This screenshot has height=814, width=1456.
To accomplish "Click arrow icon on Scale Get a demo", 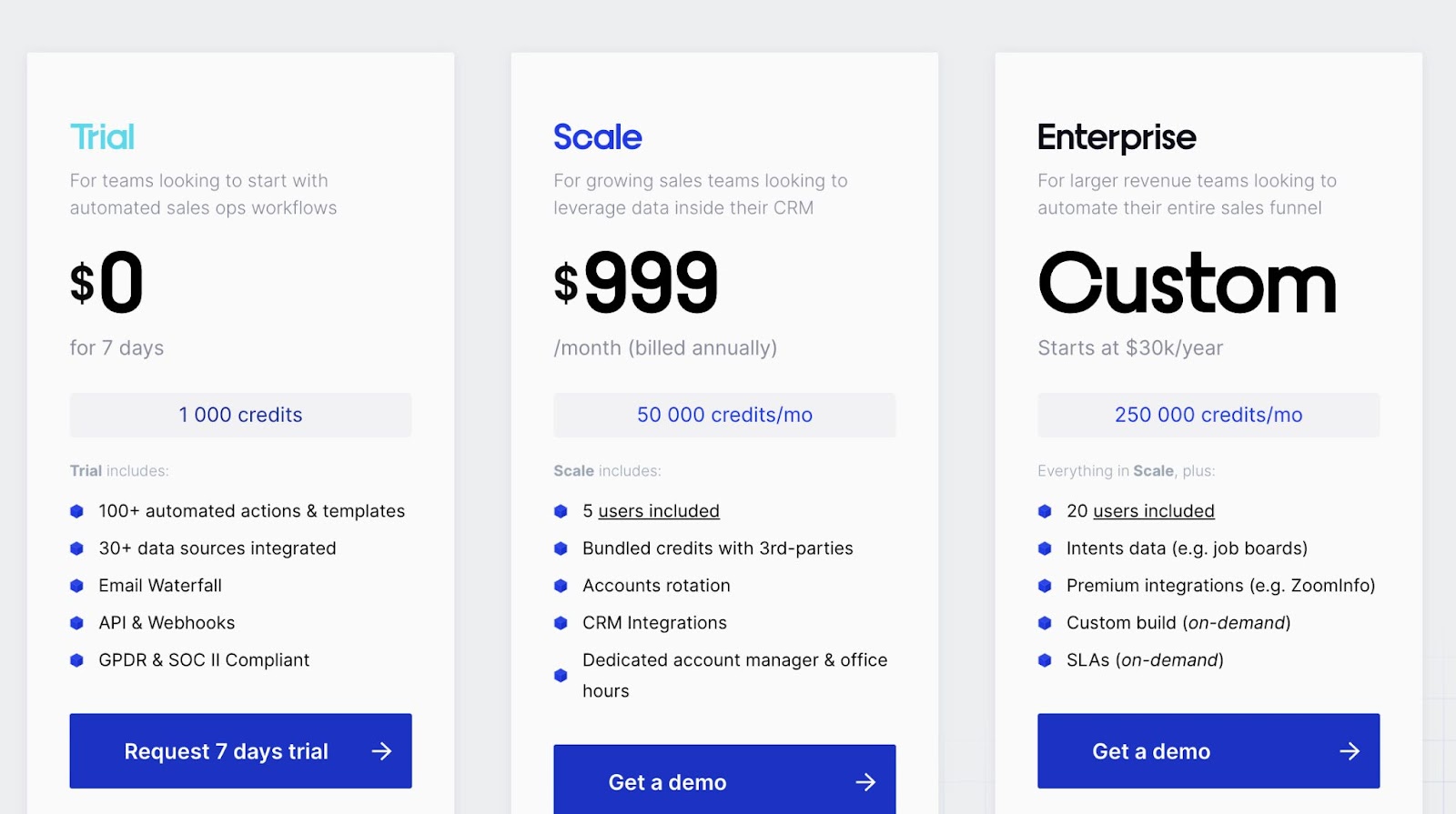I will [x=865, y=782].
